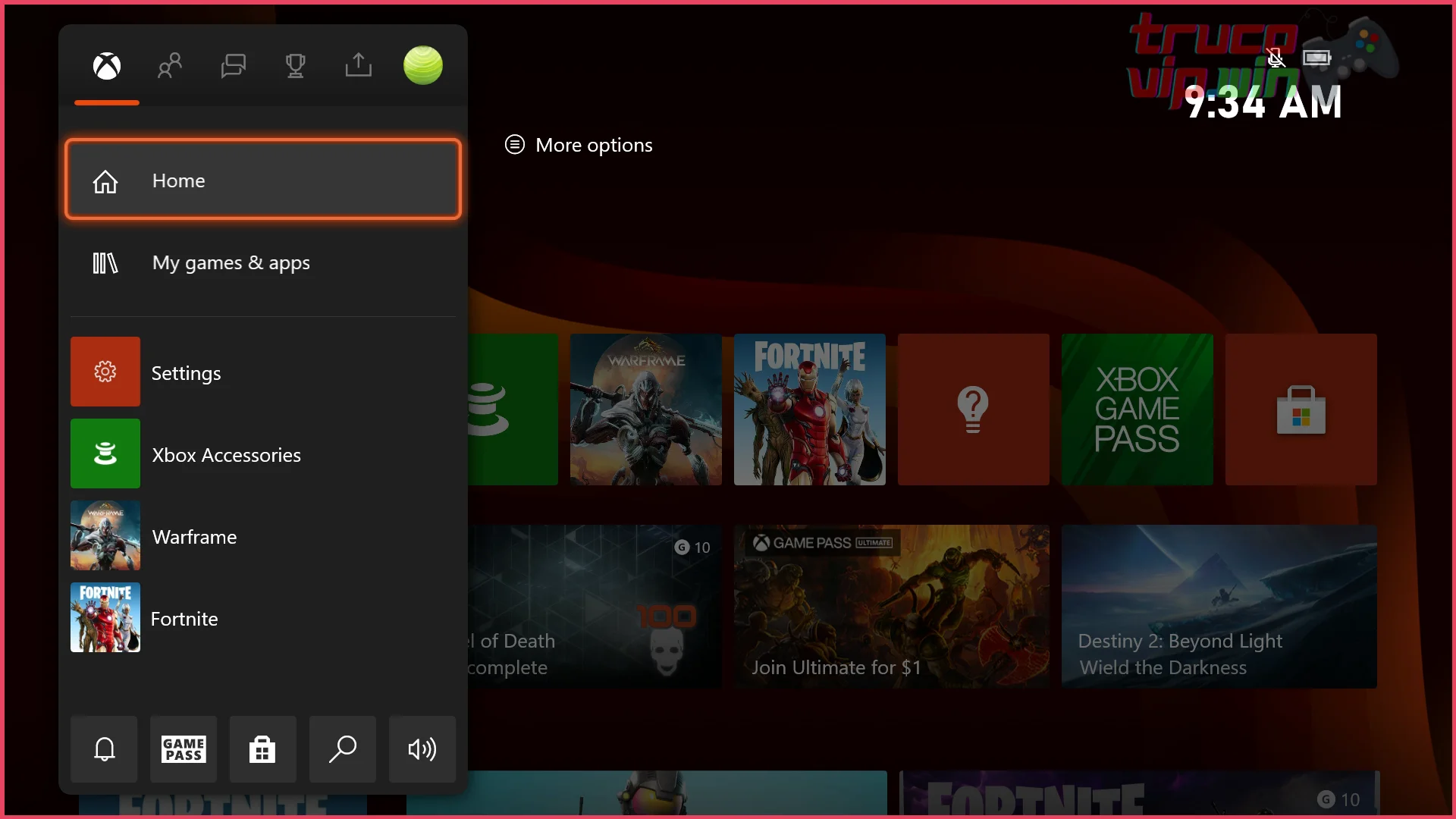
Task: Open Settings from the guide list
Action: (263, 372)
